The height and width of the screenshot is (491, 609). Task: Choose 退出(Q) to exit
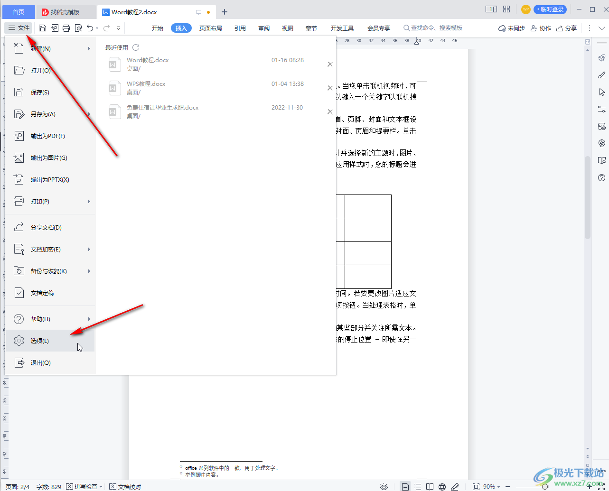coord(51,362)
